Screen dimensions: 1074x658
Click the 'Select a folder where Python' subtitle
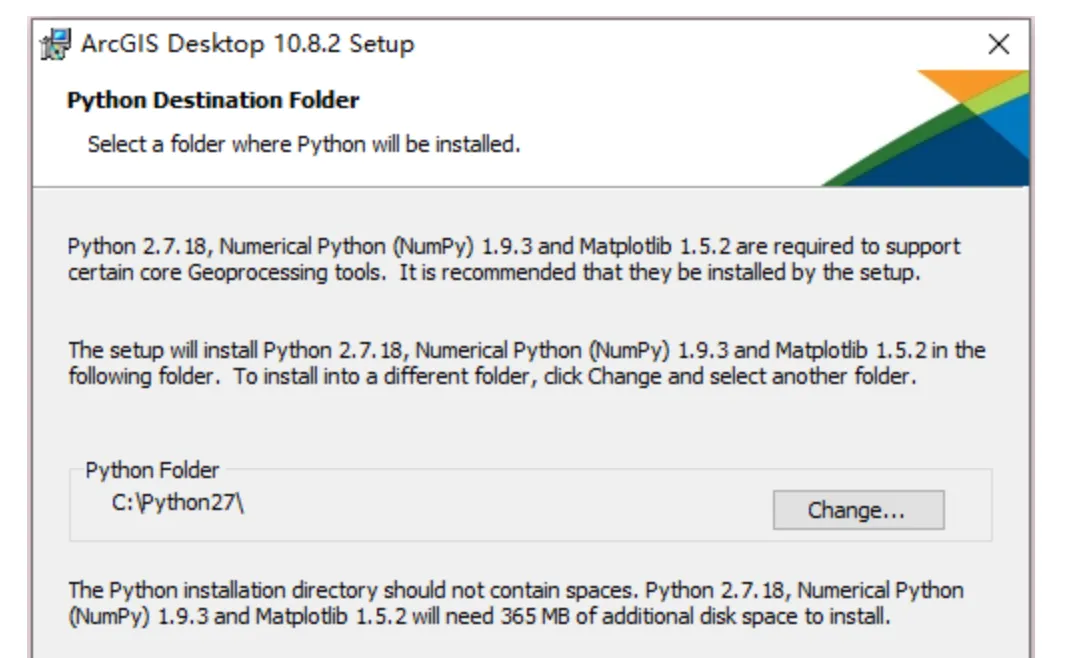tap(303, 144)
